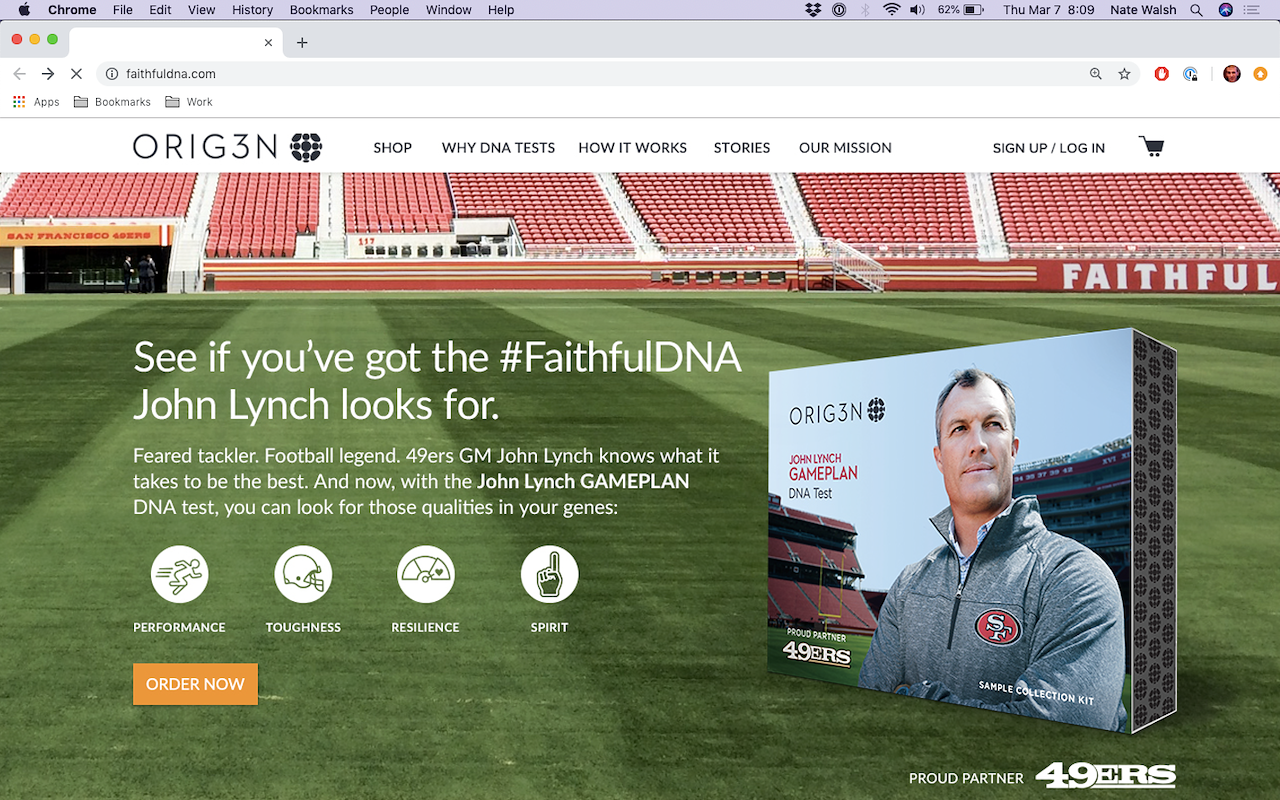This screenshot has height=800, width=1280.
Task: Click the Dropbox menu bar icon
Action: (x=813, y=10)
